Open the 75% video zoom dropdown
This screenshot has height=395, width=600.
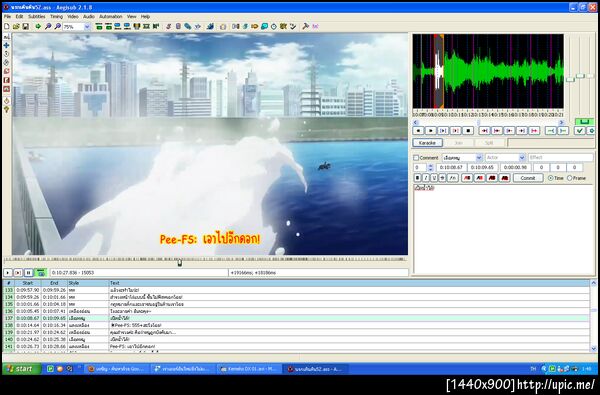click(x=87, y=27)
